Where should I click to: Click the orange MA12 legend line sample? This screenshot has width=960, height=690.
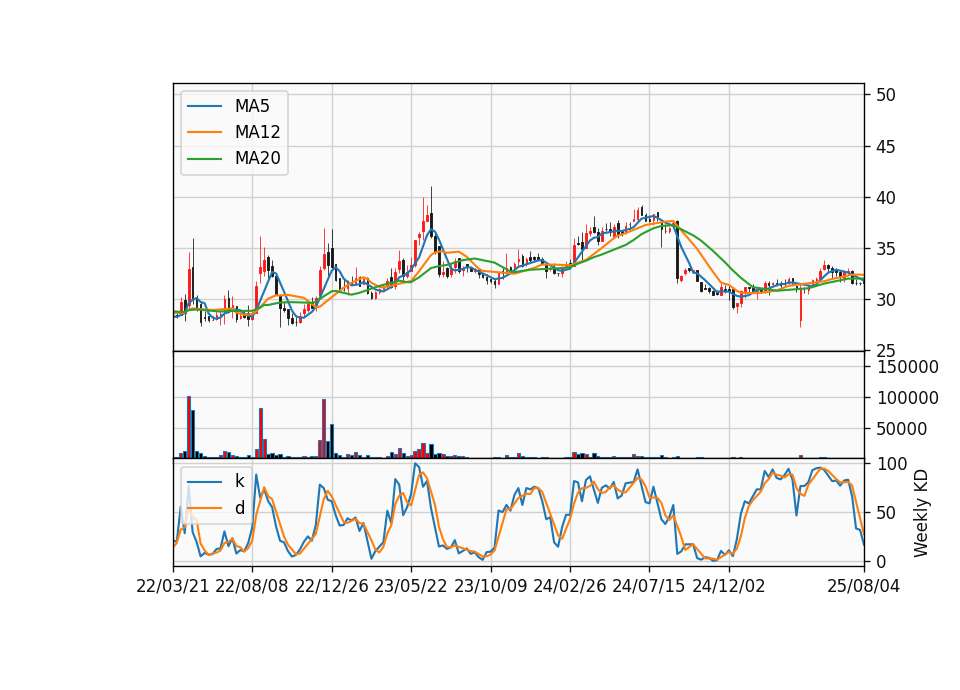point(204,132)
